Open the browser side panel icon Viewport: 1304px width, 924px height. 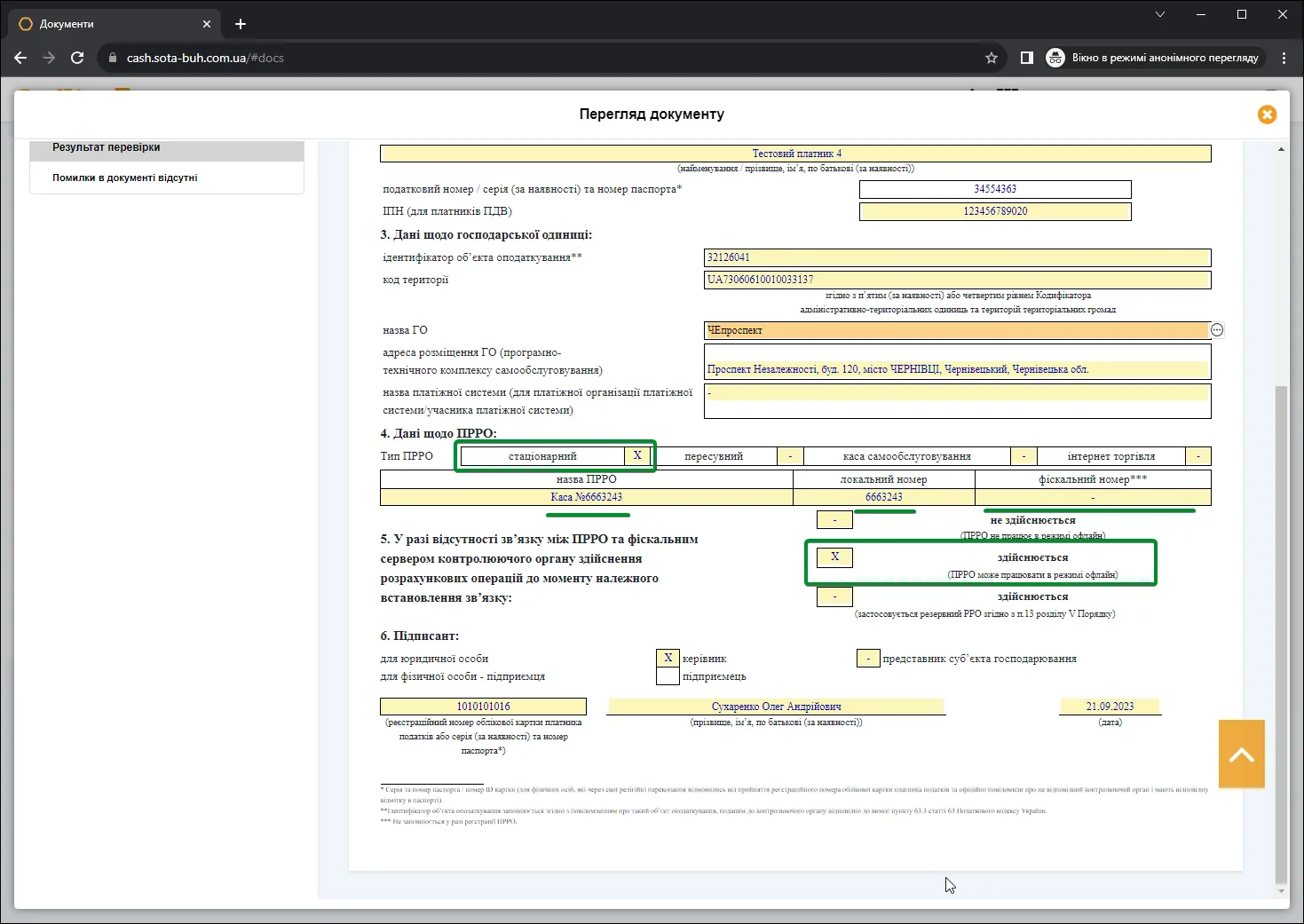[1027, 58]
